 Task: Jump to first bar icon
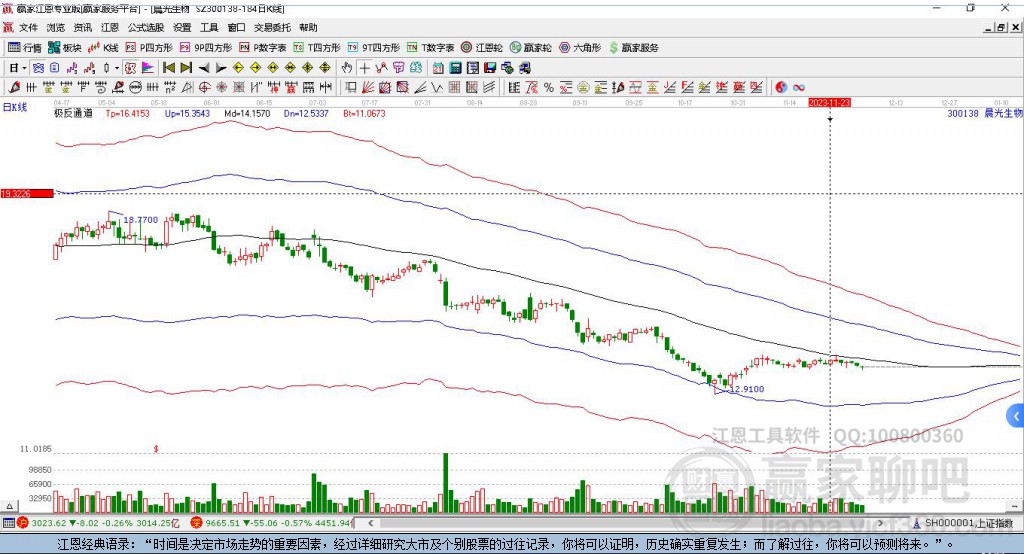click(x=169, y=68)
